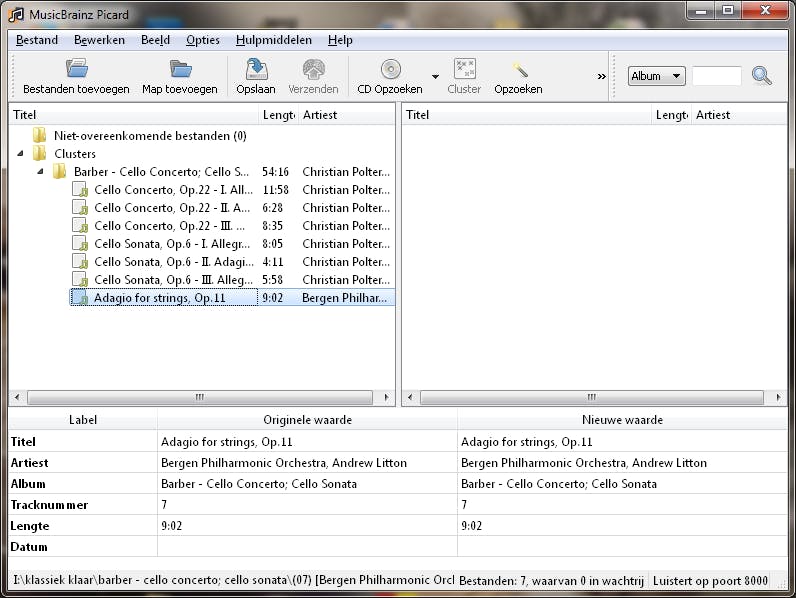
Task: Open the Help menu
Action: tap(340, 40)
